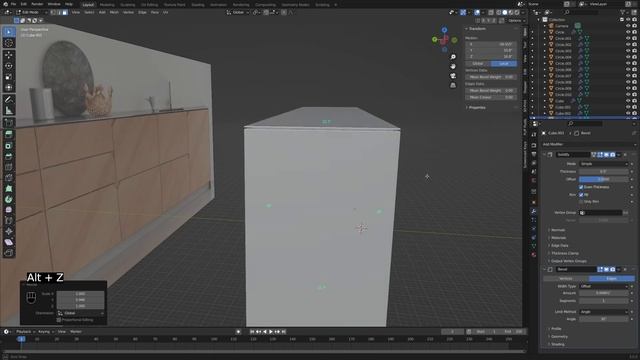Viewport: 640px width, 360px height.
Task: Open Solidify Mode dropdown
Action: tap(603, 164)
